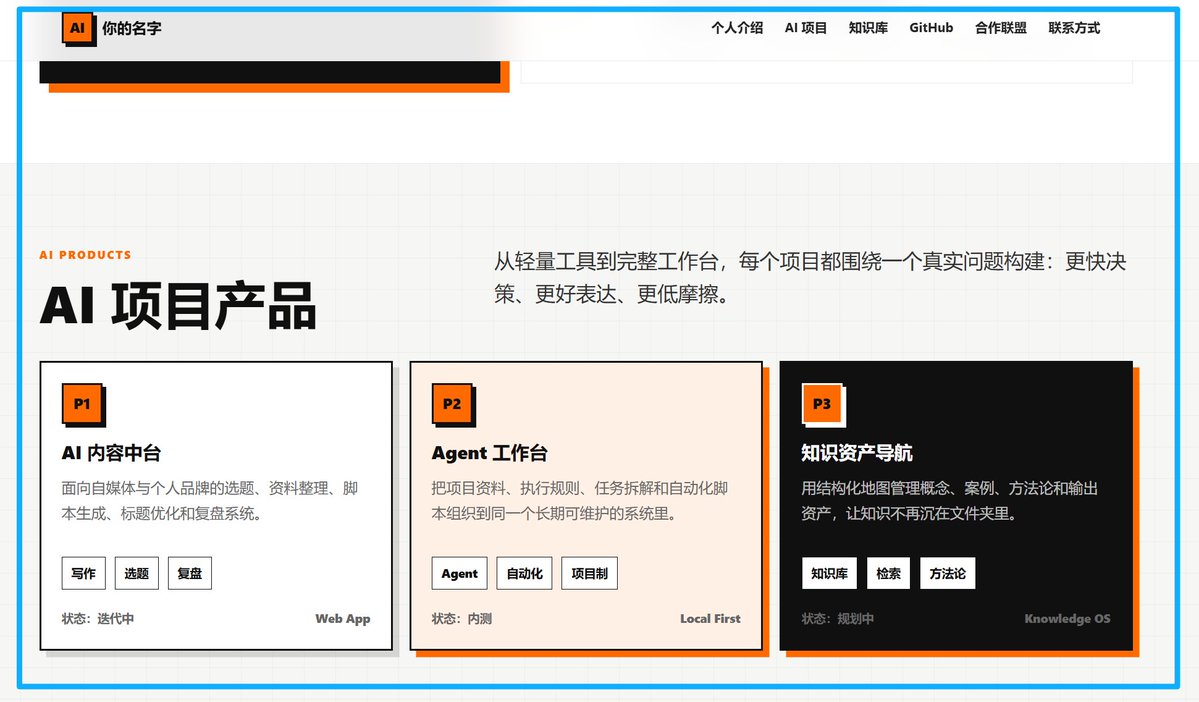The height and width of the screenshot is (702, 1199).
Task: Click the 状态：规划中 status text
Action: (x=837, y=619)
